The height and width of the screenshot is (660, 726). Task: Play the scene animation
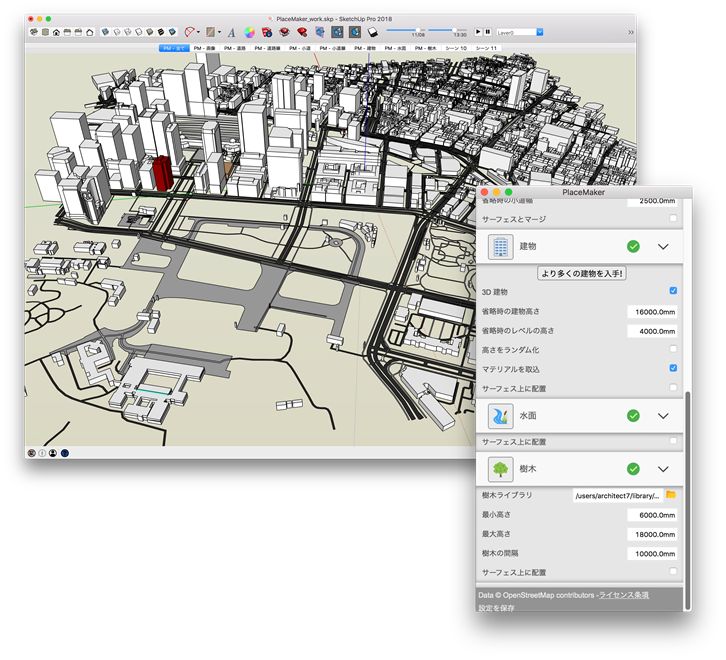478,31
